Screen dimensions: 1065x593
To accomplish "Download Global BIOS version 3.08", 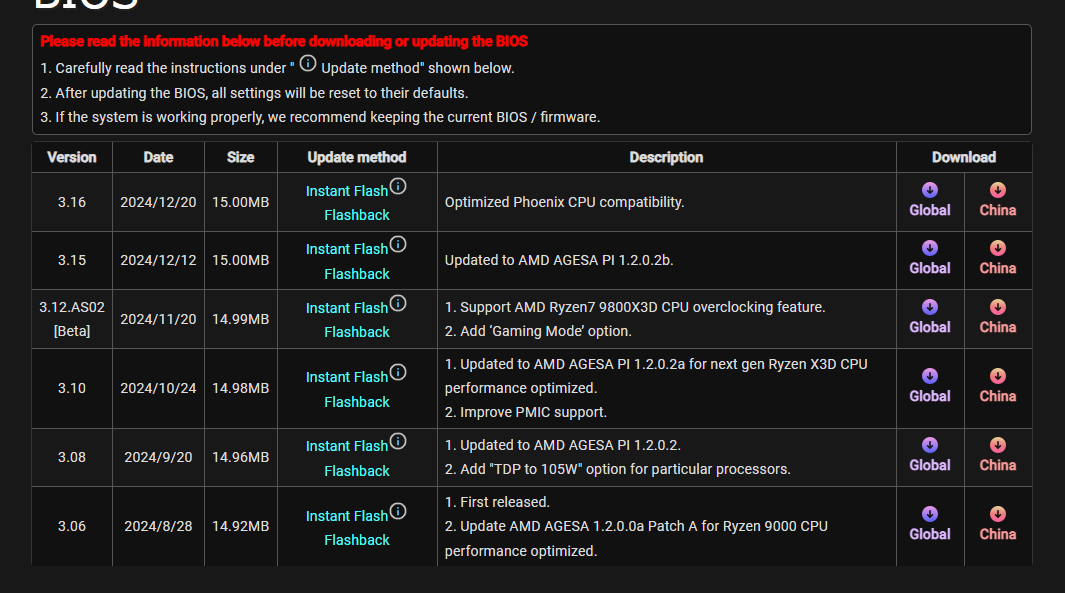I will (x=930, y=455).
